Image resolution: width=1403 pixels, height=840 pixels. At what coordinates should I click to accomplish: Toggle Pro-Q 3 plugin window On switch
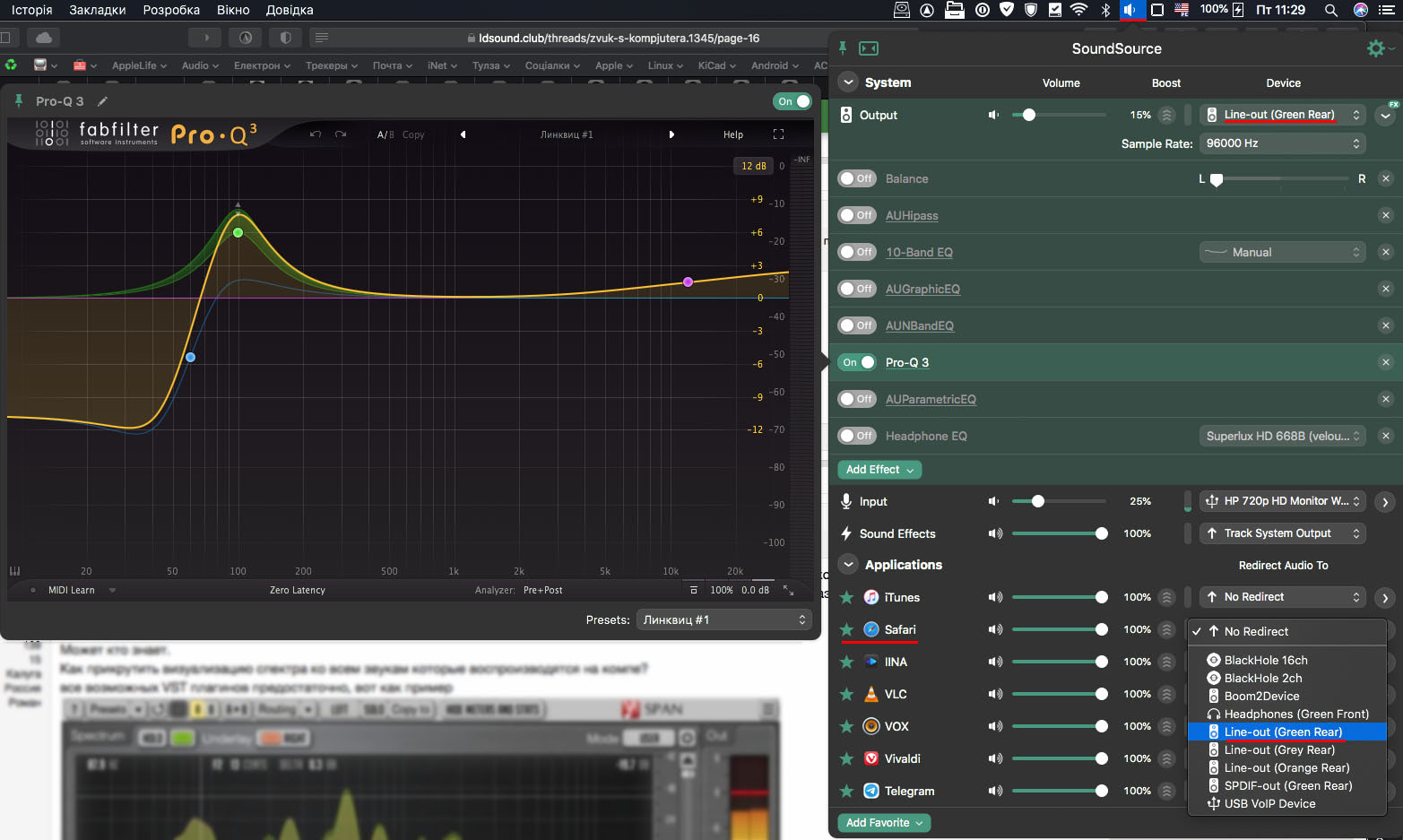792,101
